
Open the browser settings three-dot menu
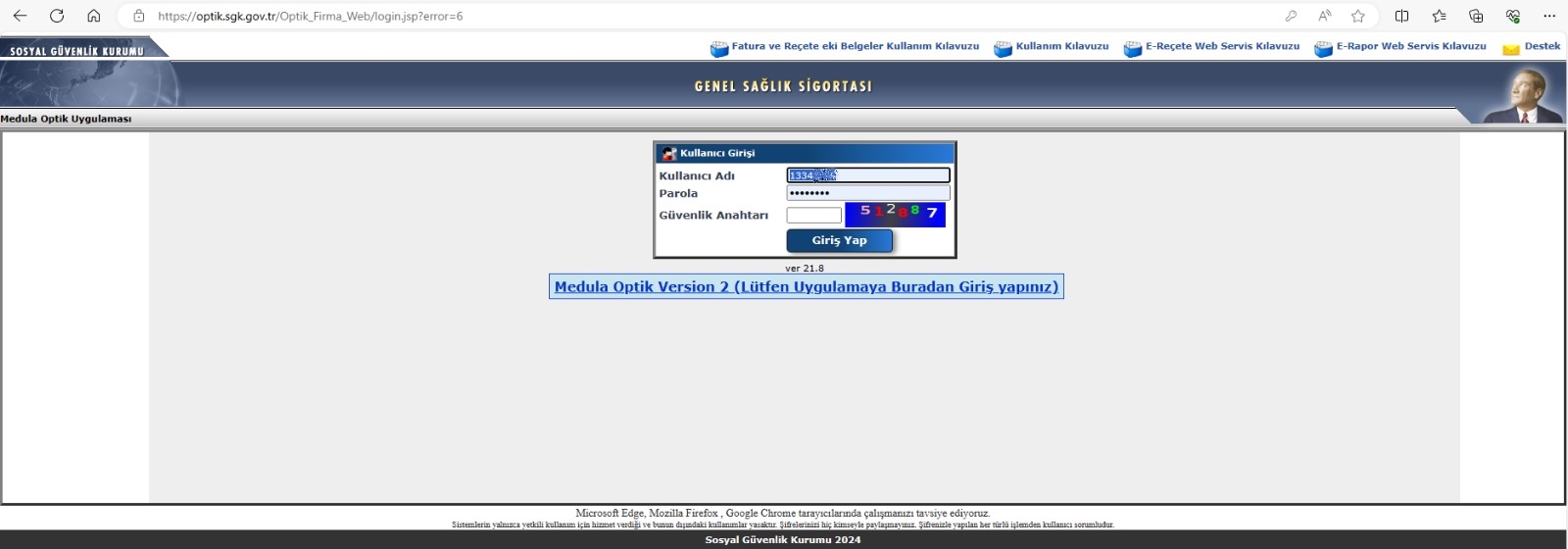click(1549, 16)
